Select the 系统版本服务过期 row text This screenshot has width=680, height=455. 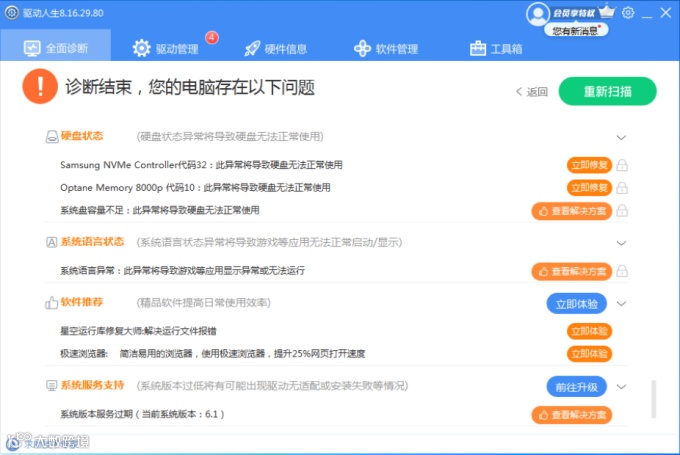point(142,414)
